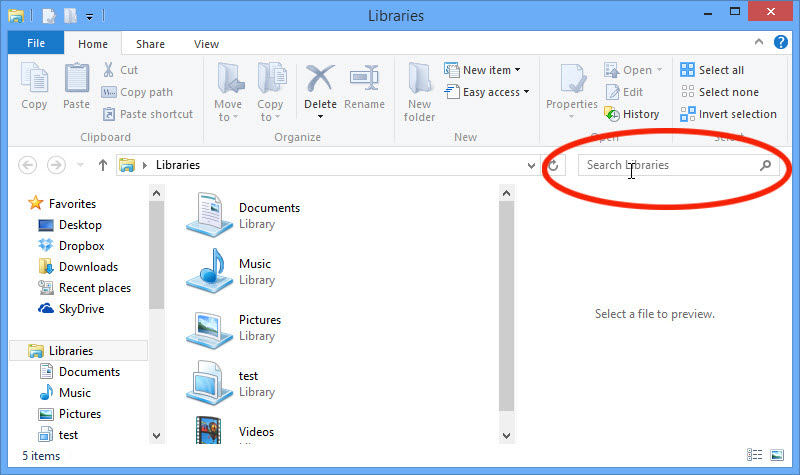Screen dimensions: 800x475
Task: Click the navigation pane scroll up arrow
Action: [157, 193]
